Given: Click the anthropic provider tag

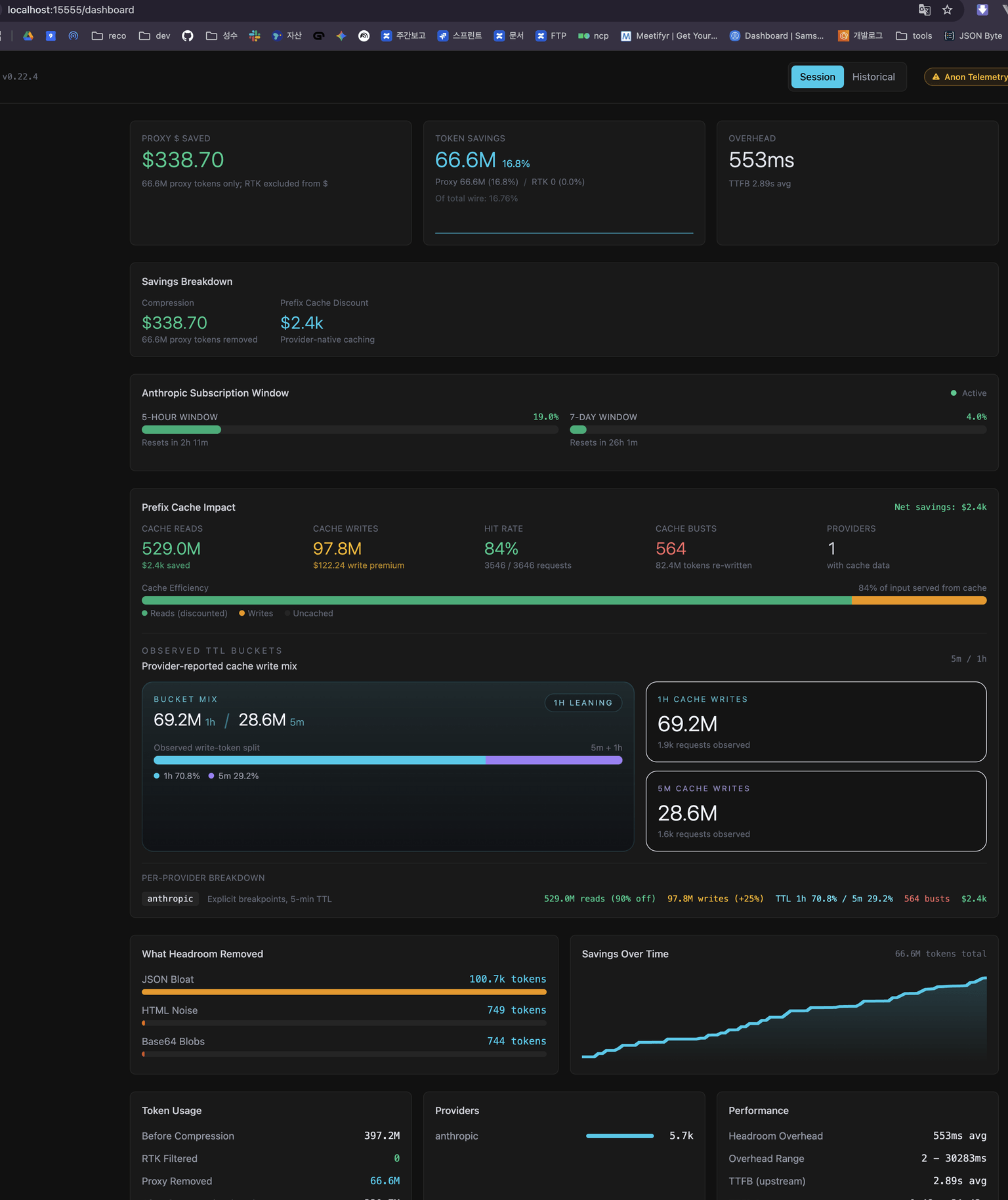Looking at the screenshot, I should point(170,899).
